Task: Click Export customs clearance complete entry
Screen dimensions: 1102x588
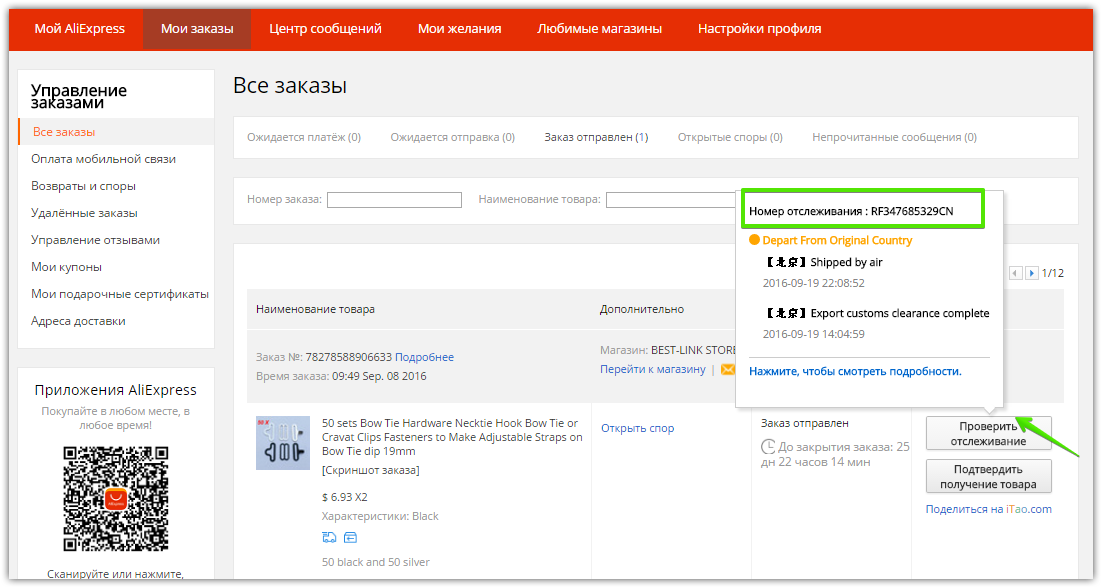Action: [x=876, y=313]
